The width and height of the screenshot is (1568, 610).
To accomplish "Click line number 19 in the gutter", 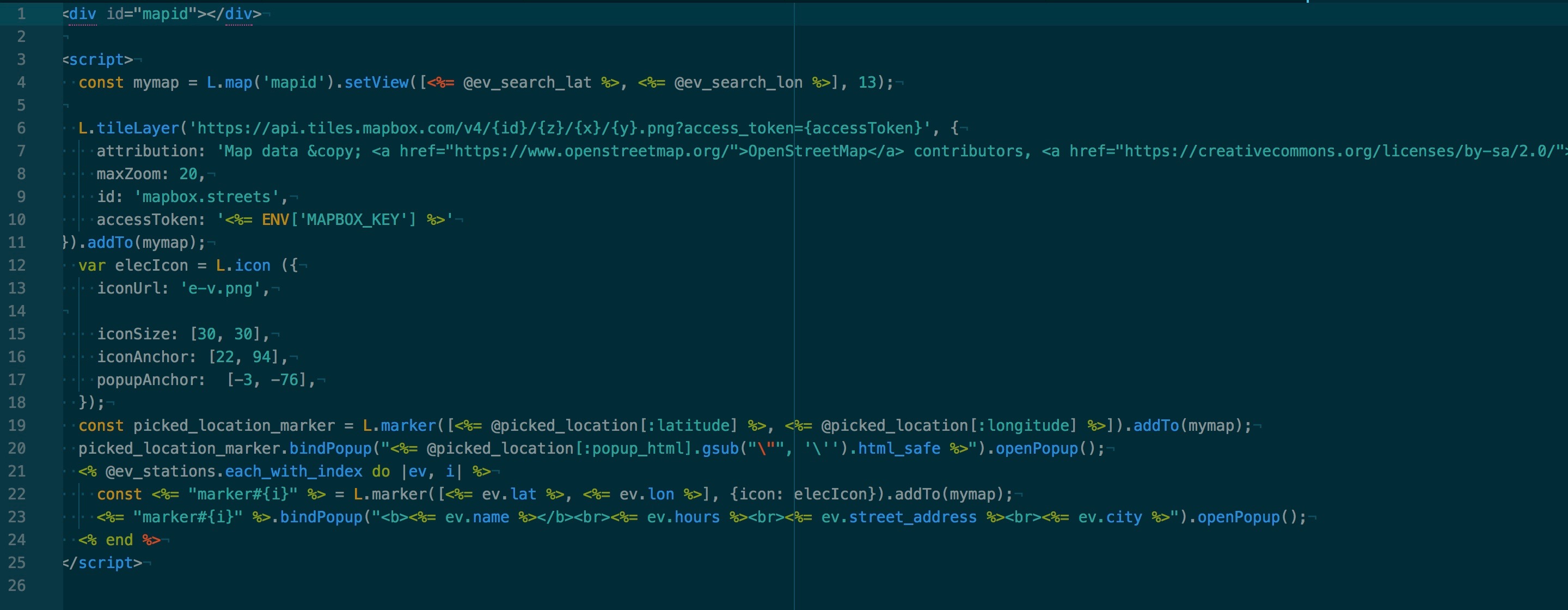I will tap(16, 425).
